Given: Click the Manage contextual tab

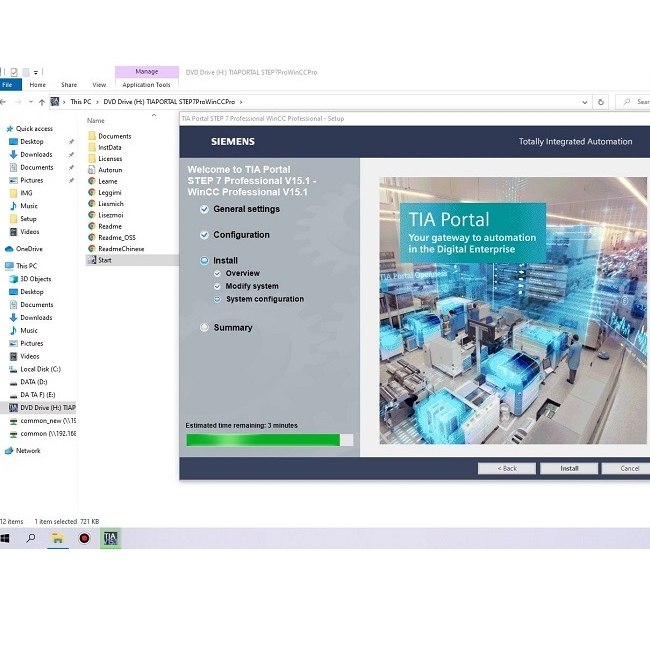Looking at the screenshot, I should 147,71.
